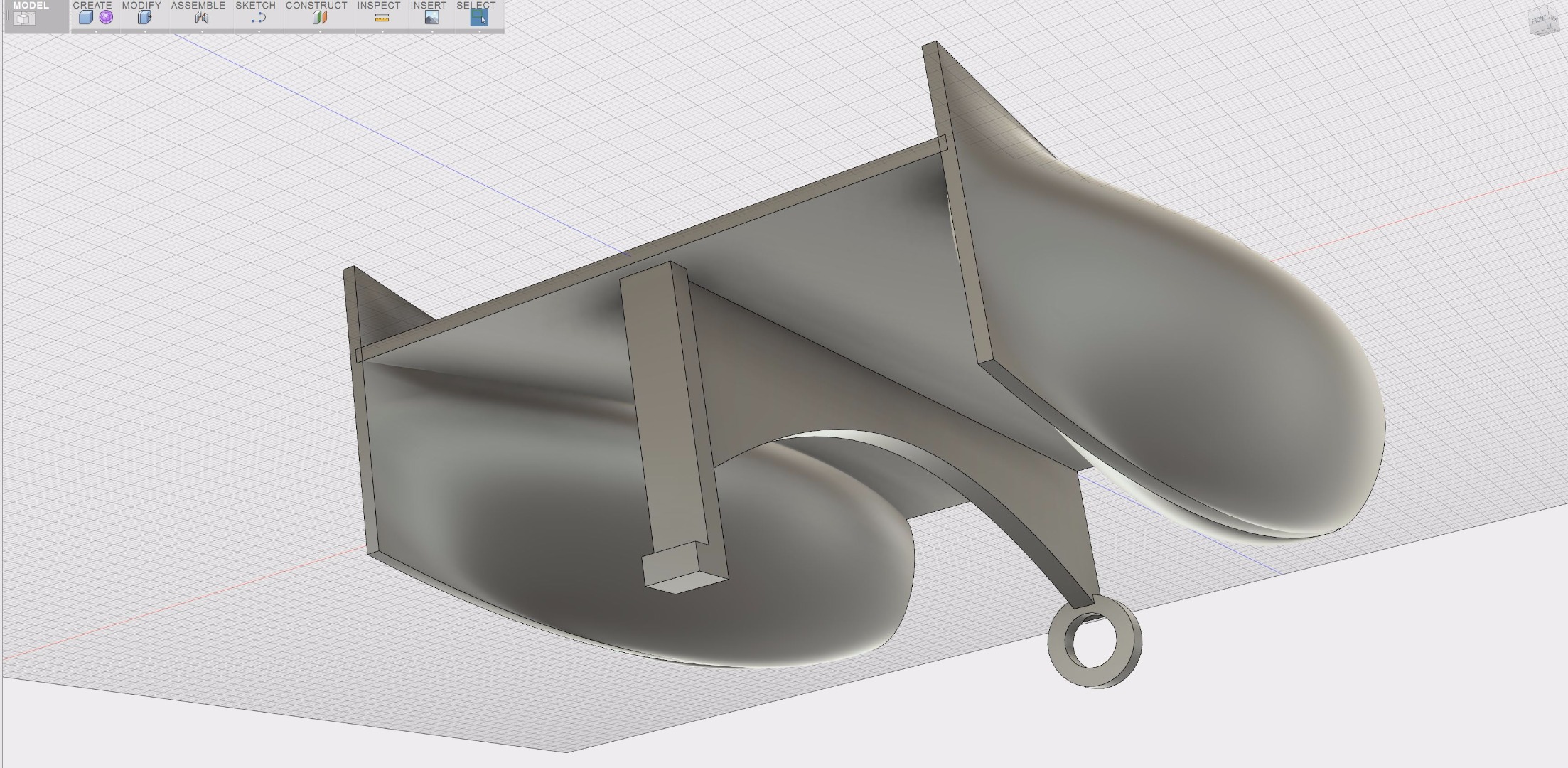The height and width of the screenshot is (768, 1568).
Task: Click the Inspect measure ruler icon
Action: [x=382, y=18]
